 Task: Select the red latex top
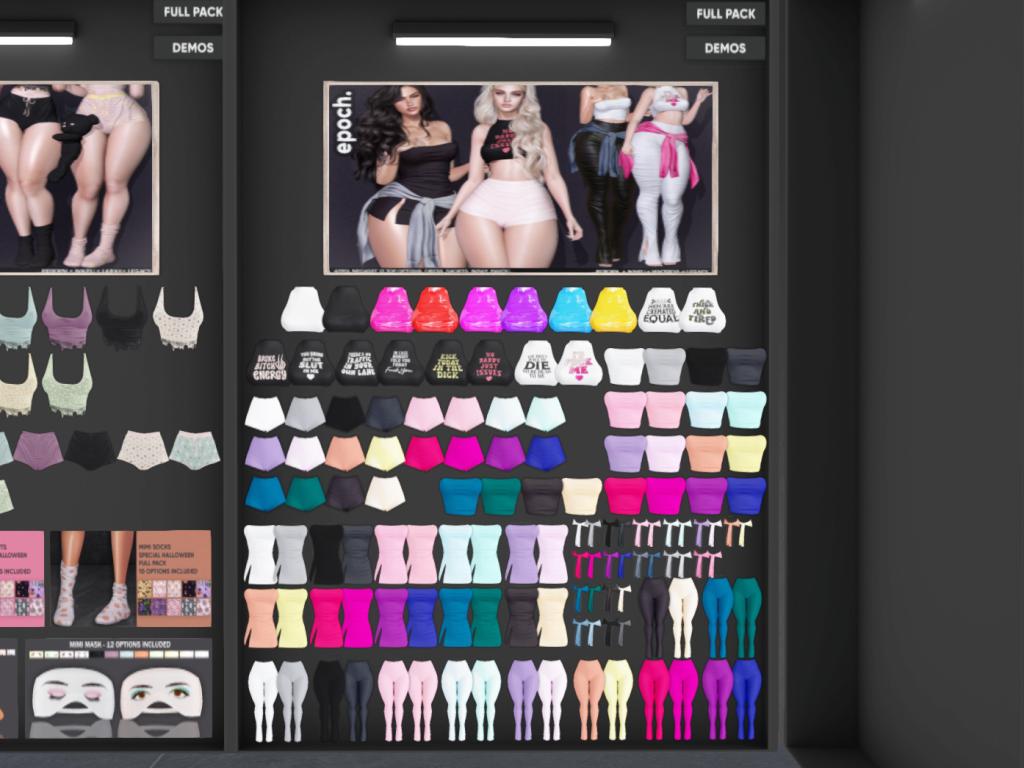435,310
